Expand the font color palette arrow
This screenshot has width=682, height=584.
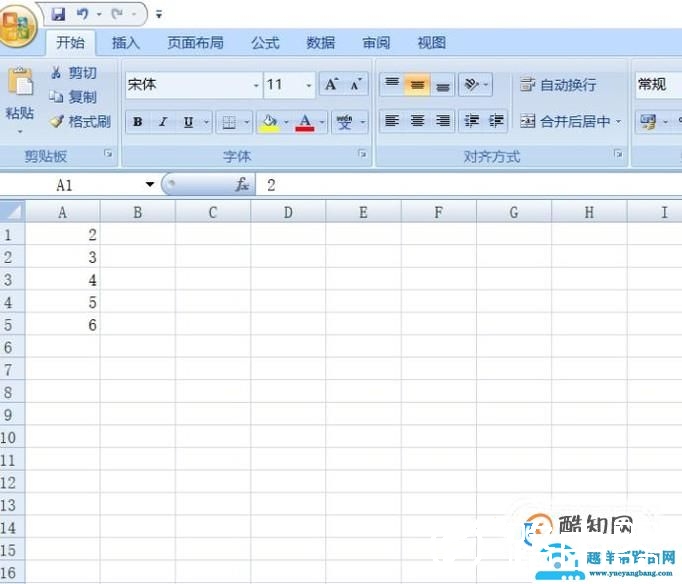point(322,122)
